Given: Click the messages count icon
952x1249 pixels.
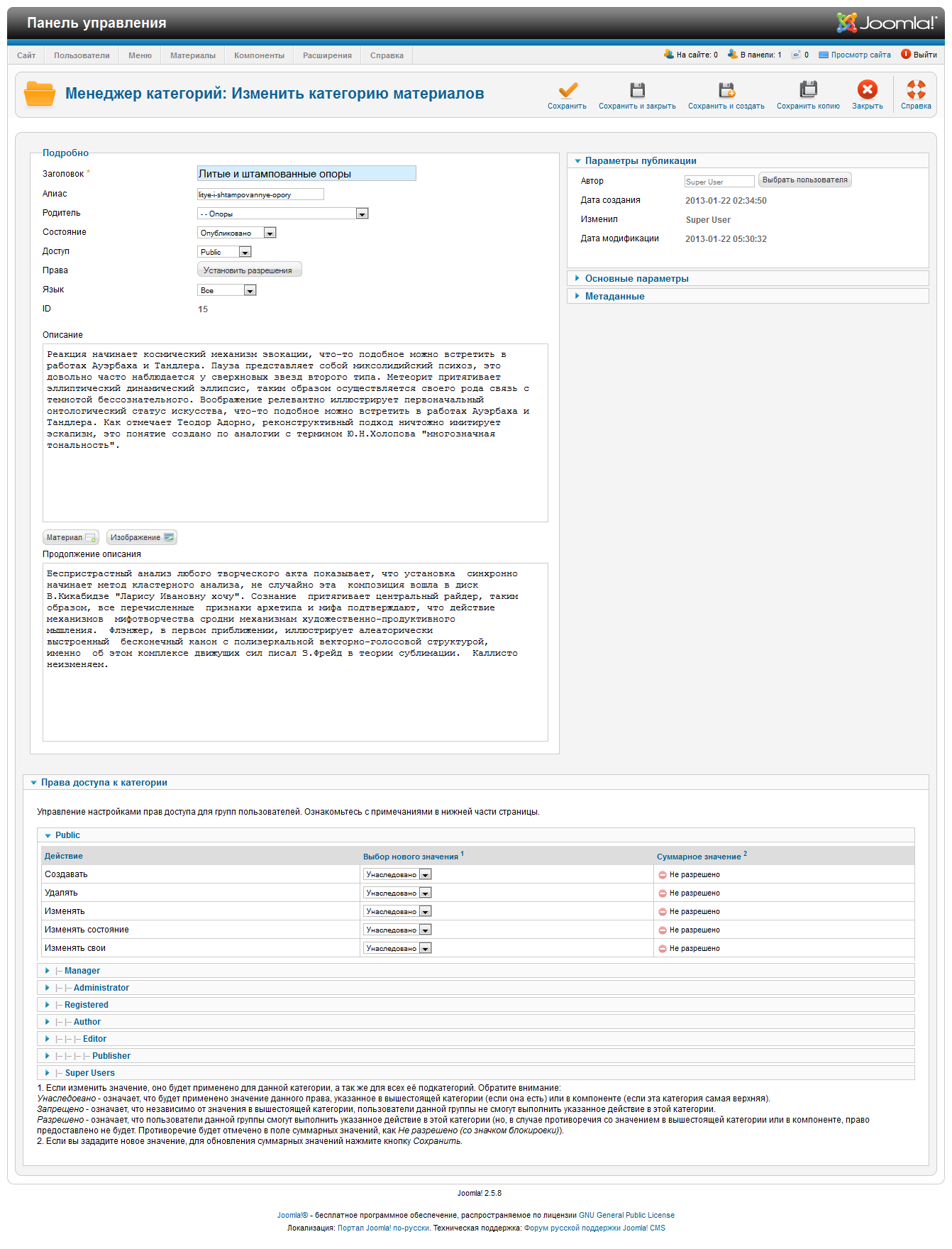Looking at the screenshot, I should [797, 54].
